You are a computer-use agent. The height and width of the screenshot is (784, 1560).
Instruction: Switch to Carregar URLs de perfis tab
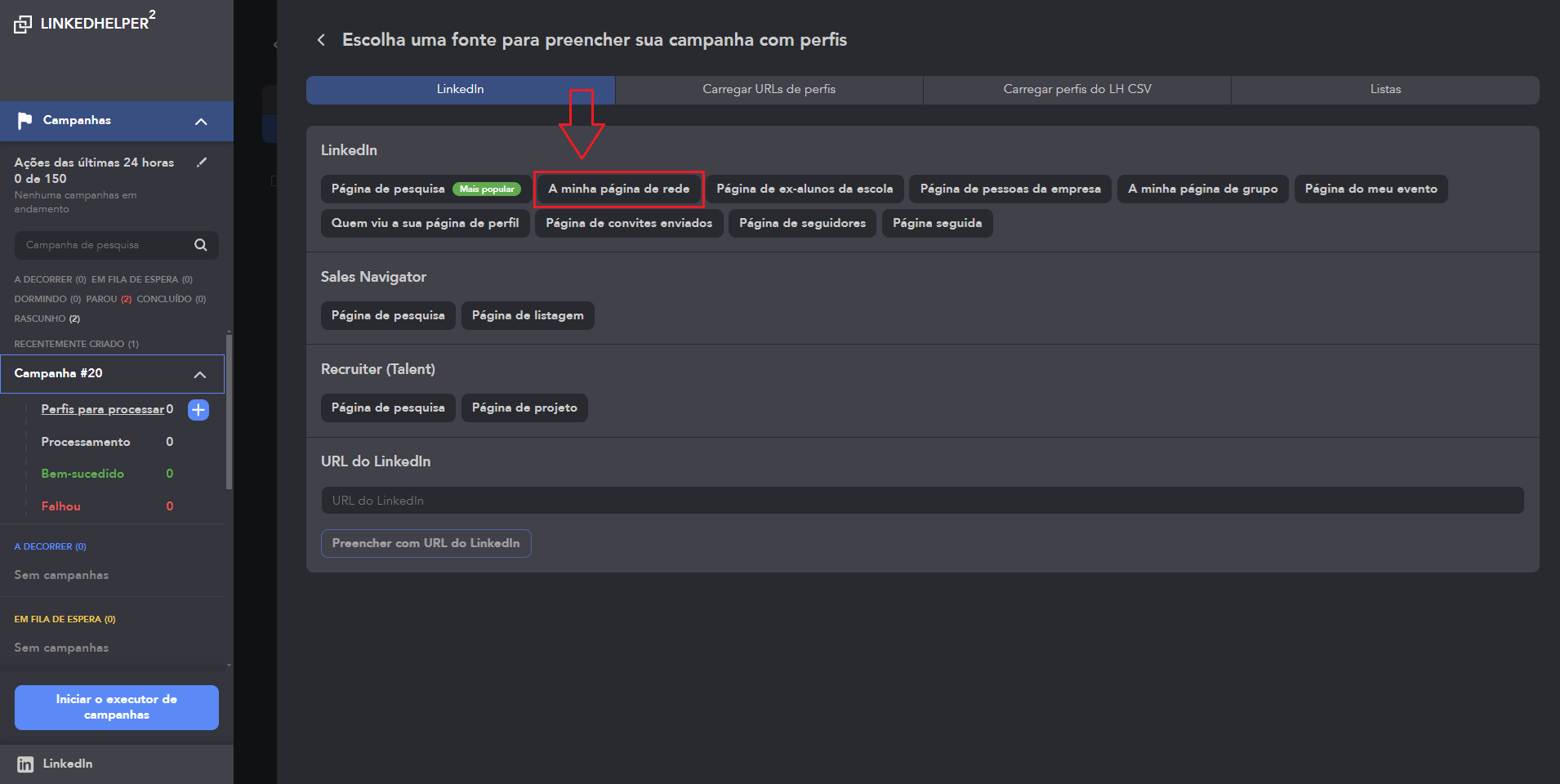pyautogui.click(x=769, y=90)
